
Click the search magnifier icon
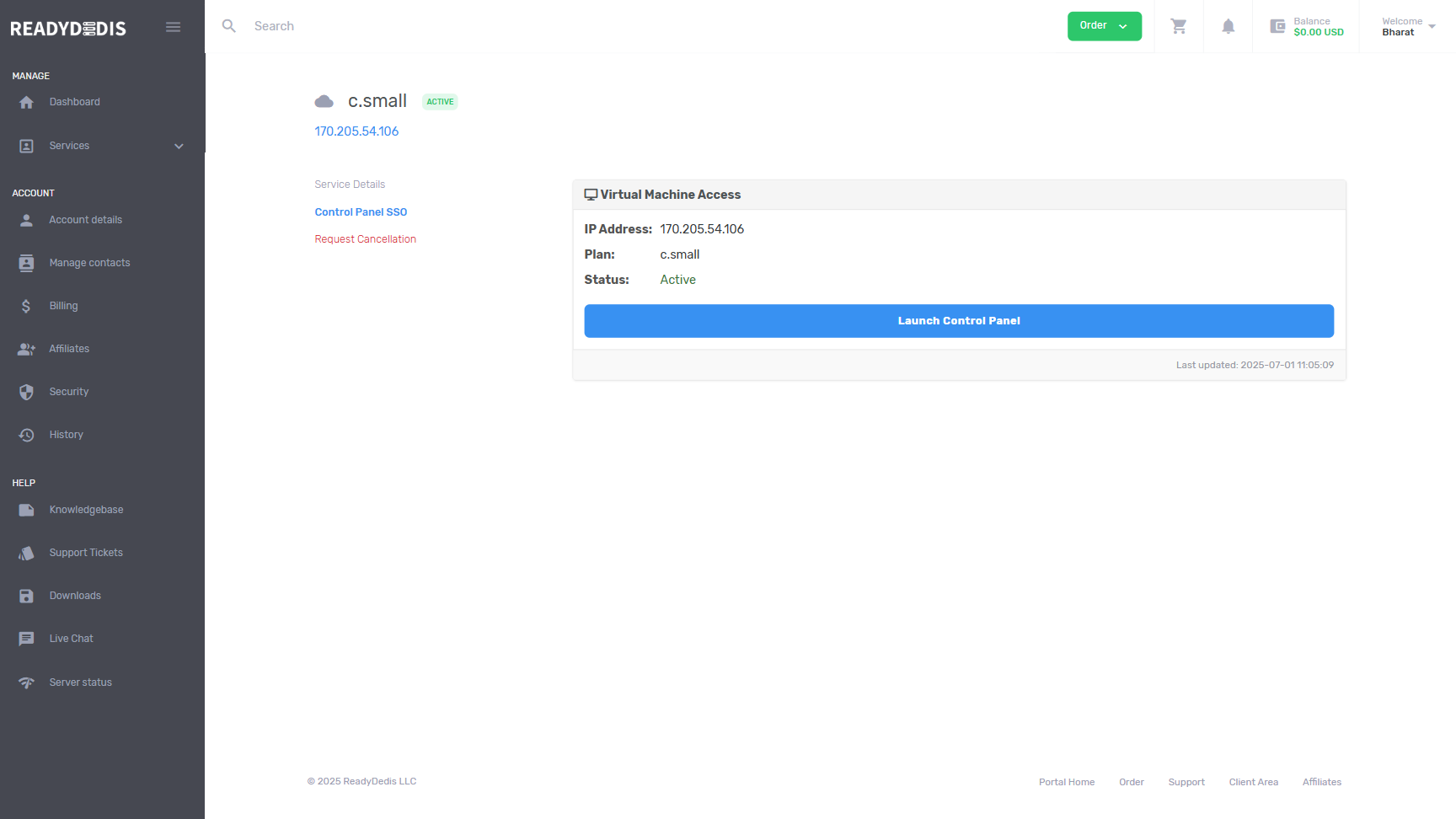(x=229, y=26)
